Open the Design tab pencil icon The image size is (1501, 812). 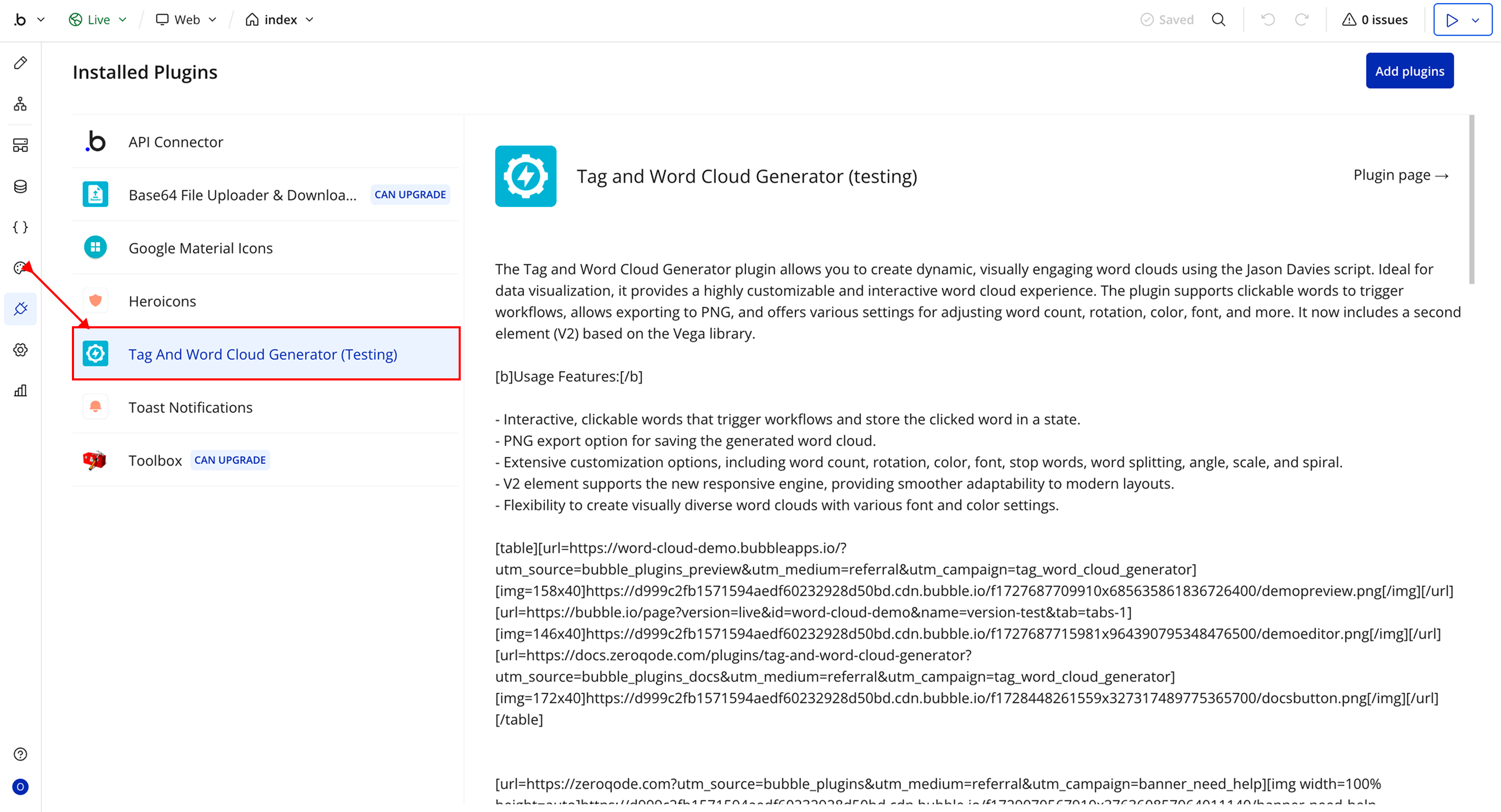tap(20, 63)
